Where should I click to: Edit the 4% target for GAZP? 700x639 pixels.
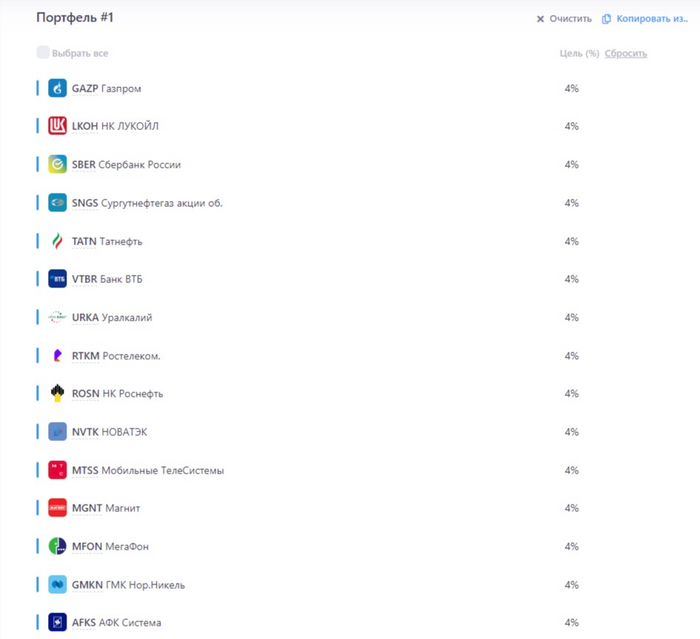click(x=571, y=88)
